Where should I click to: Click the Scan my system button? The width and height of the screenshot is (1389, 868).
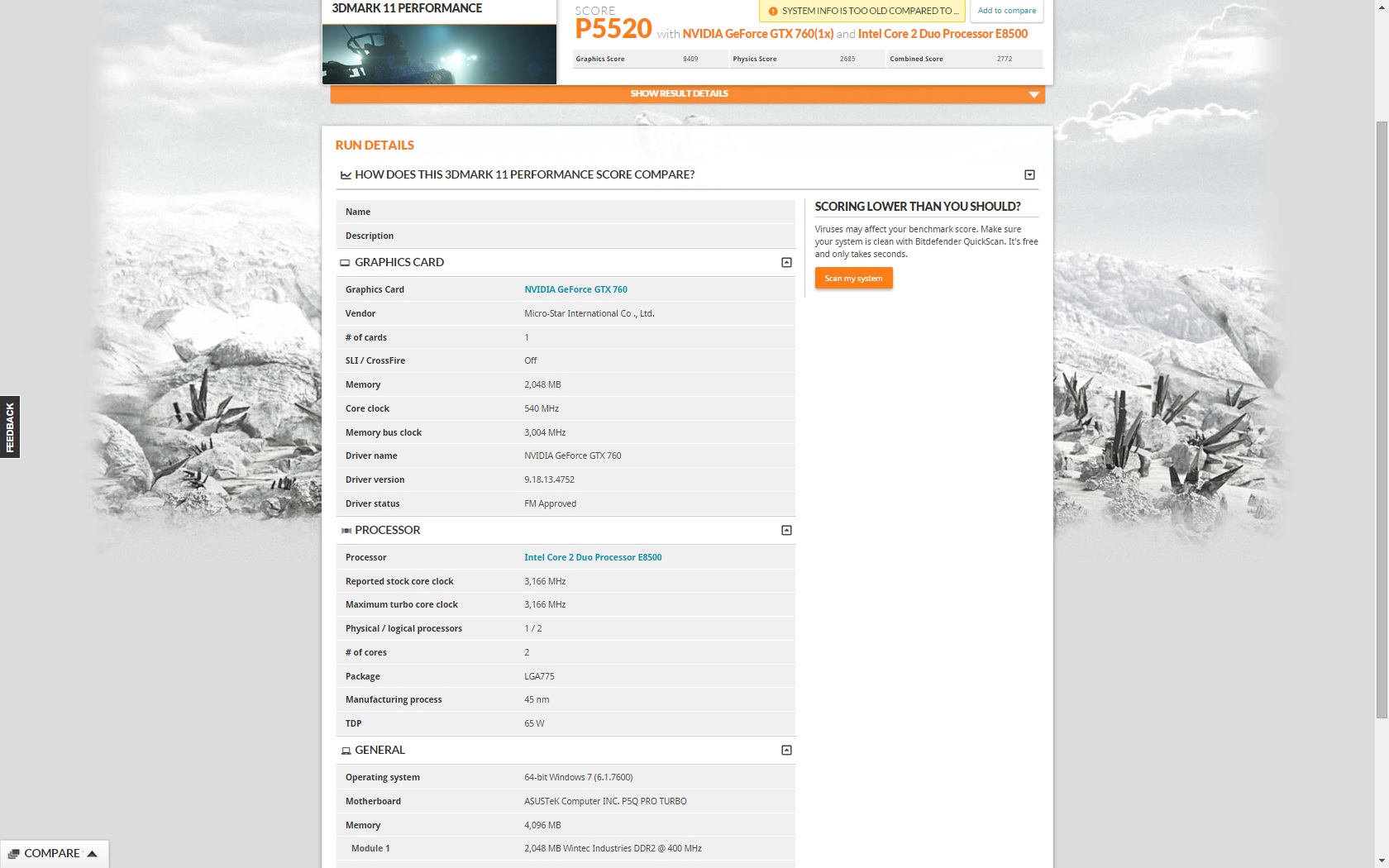click(x=853, y=279)
